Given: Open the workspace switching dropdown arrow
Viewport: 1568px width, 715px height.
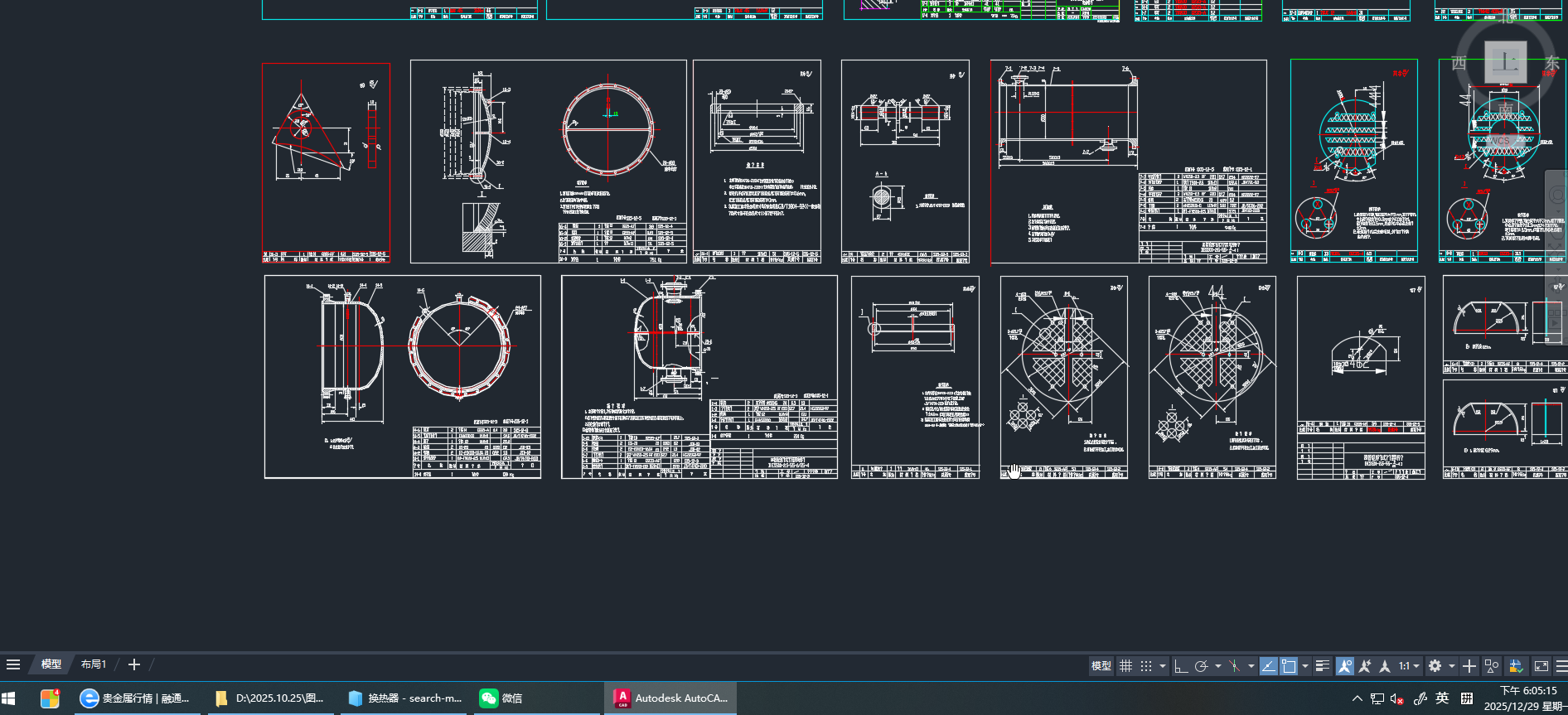Looking at the screenshot, I should [x=1452, y=666].
